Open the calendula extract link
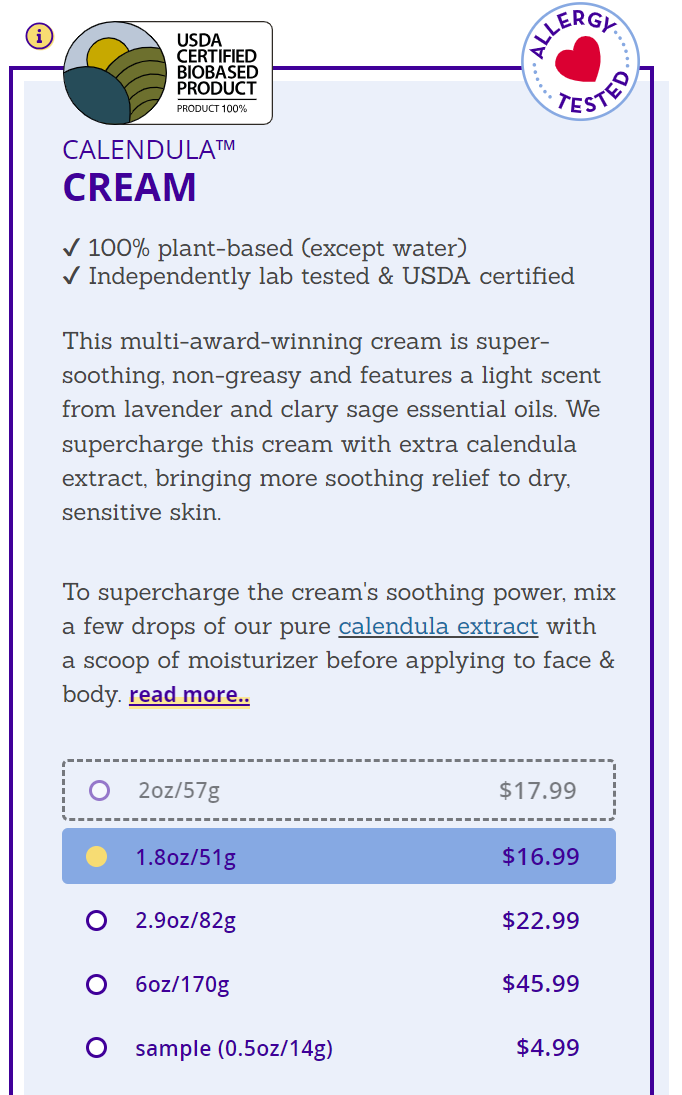The width and height of the screenshot is (682, 1095). tap(438, 626)
